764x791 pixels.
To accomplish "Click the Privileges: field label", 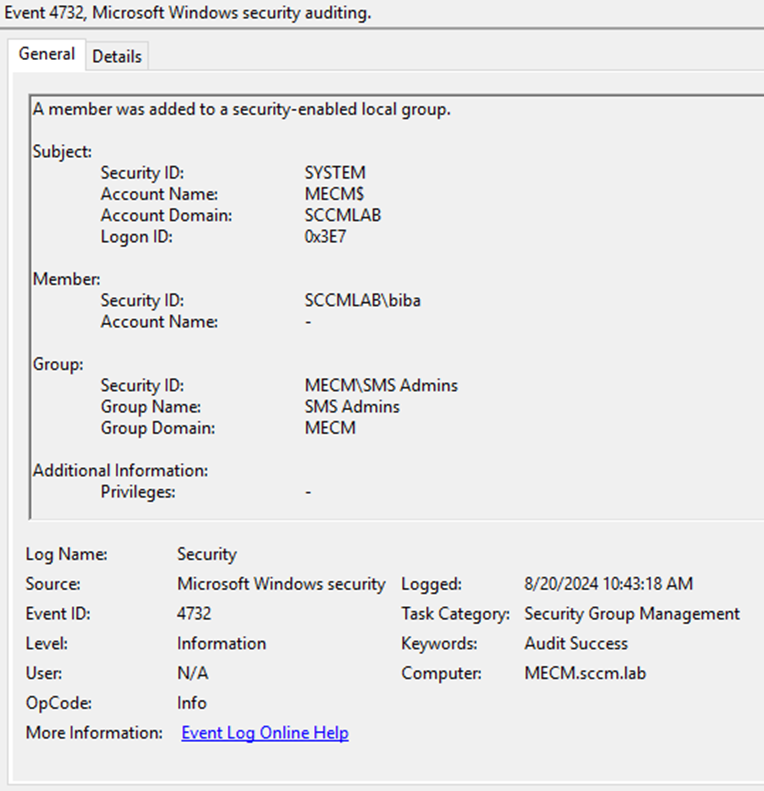I will (138, 491).
